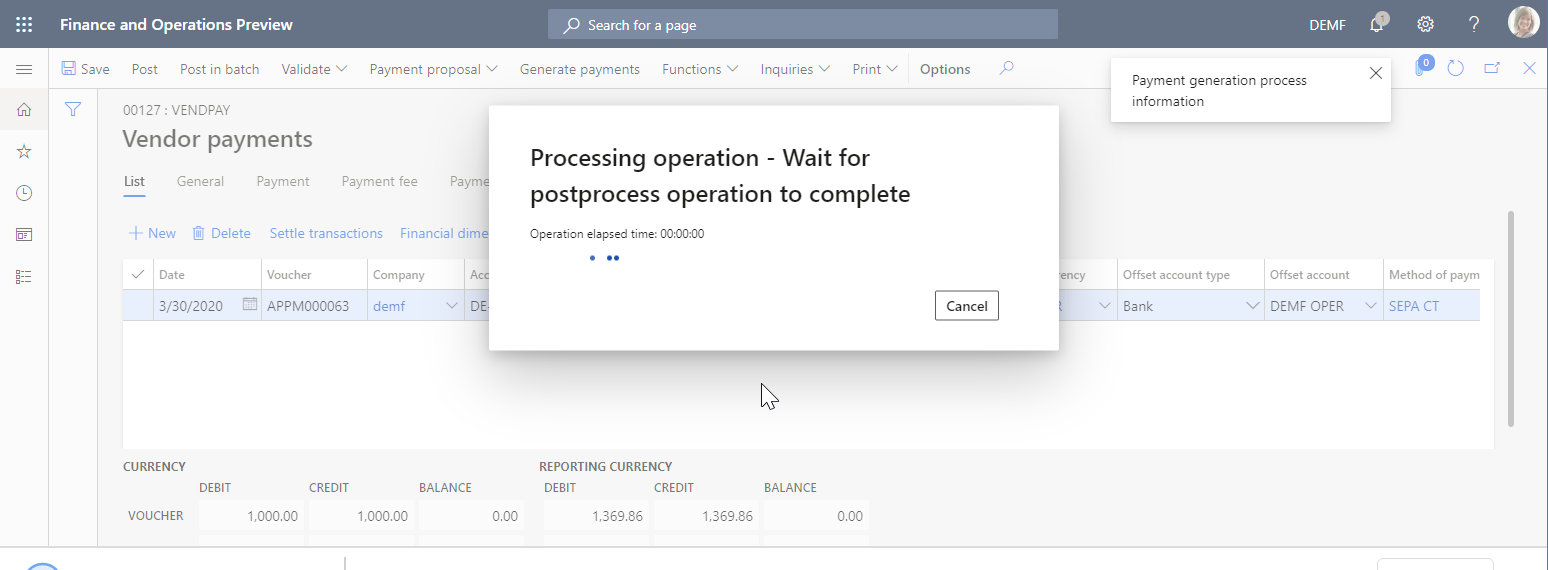Cancel the processing operation dialog

click(966, 306)
